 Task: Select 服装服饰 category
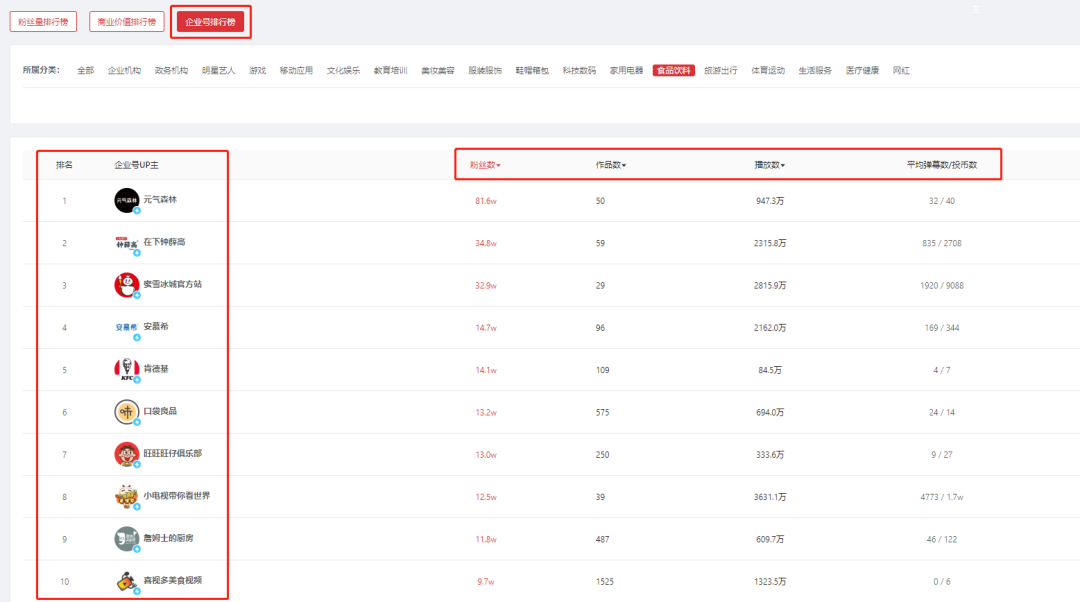(x=485, y=70)
